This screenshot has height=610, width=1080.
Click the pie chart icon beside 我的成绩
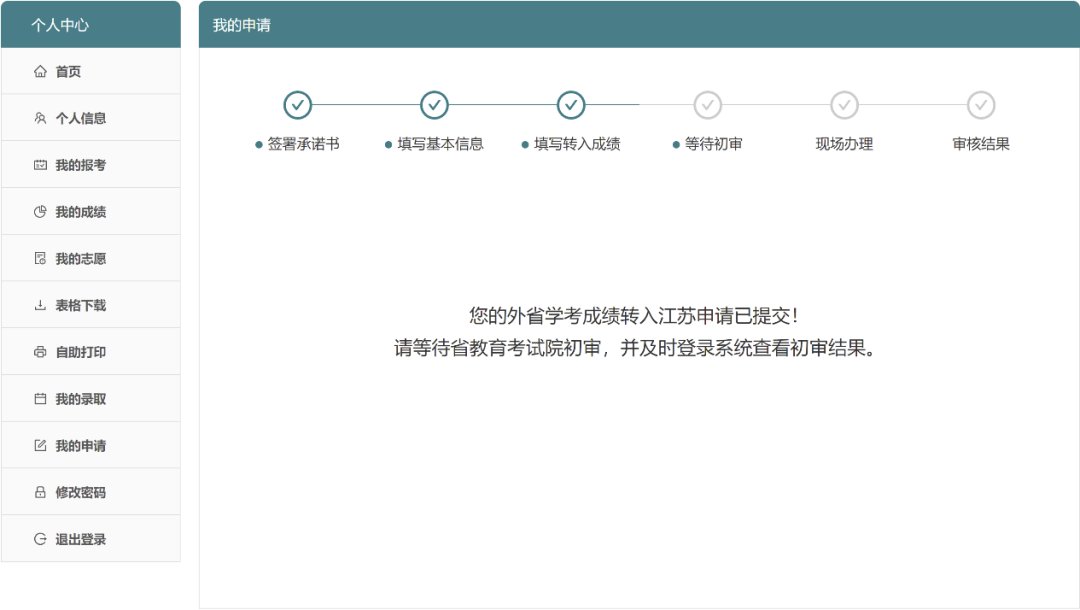40,212
